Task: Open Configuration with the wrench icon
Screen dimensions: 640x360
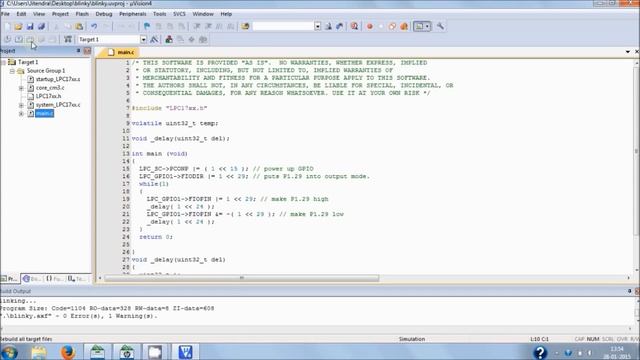Action: pyautogui.click(x=440, y=27)
